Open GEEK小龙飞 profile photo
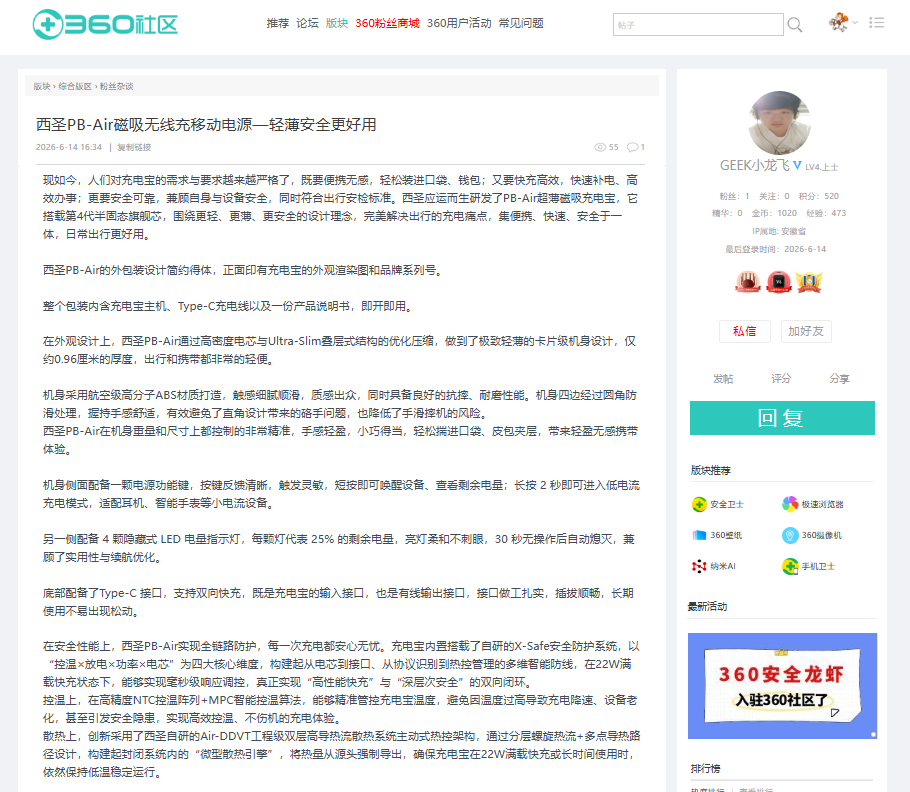Screen dimensions: 910x792 coord(779,122)
